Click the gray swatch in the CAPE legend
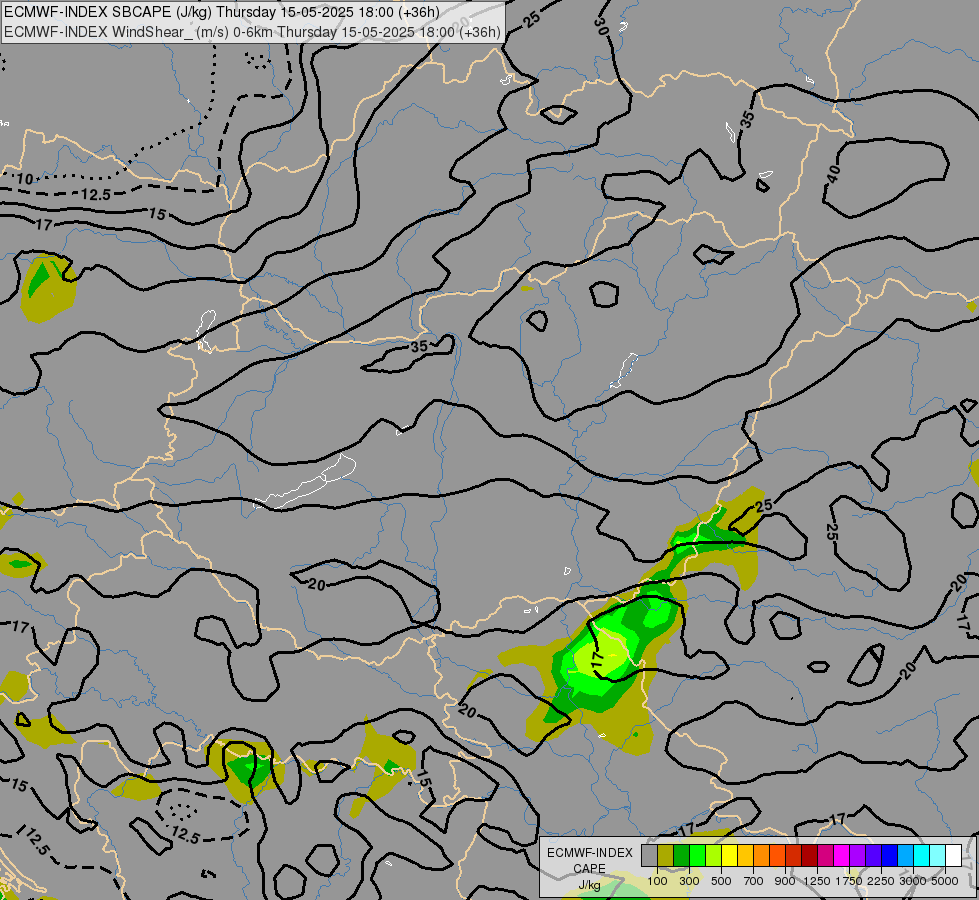Image resolution: width=979 pixels, height=900 pixels. tap(649, 855)
